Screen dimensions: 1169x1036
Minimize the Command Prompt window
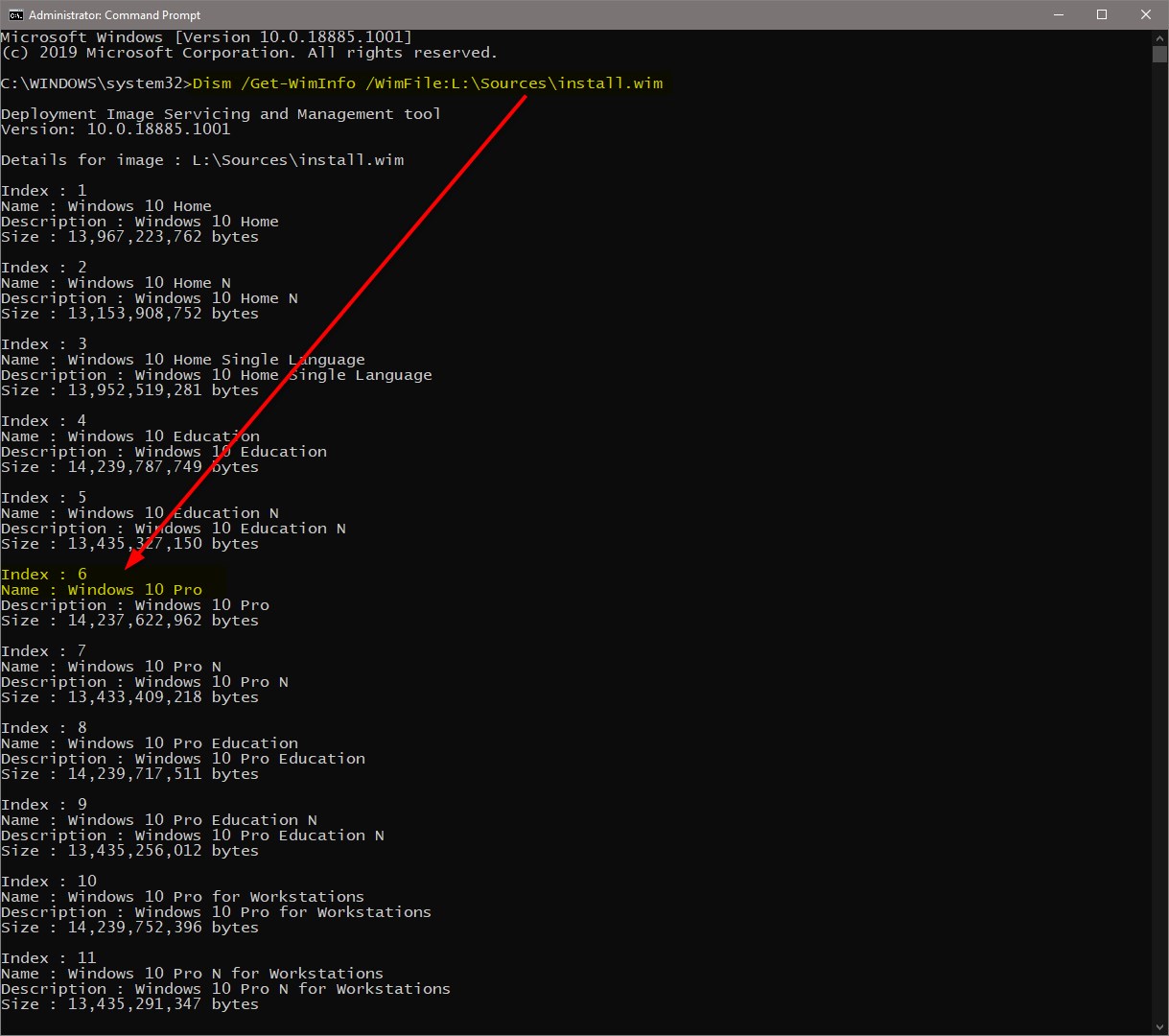pyautogui.click(x=1058, y=14)
